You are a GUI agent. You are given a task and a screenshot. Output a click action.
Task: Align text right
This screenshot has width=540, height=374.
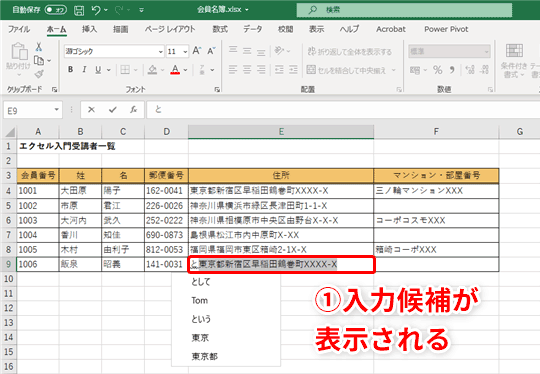point(261,70)
